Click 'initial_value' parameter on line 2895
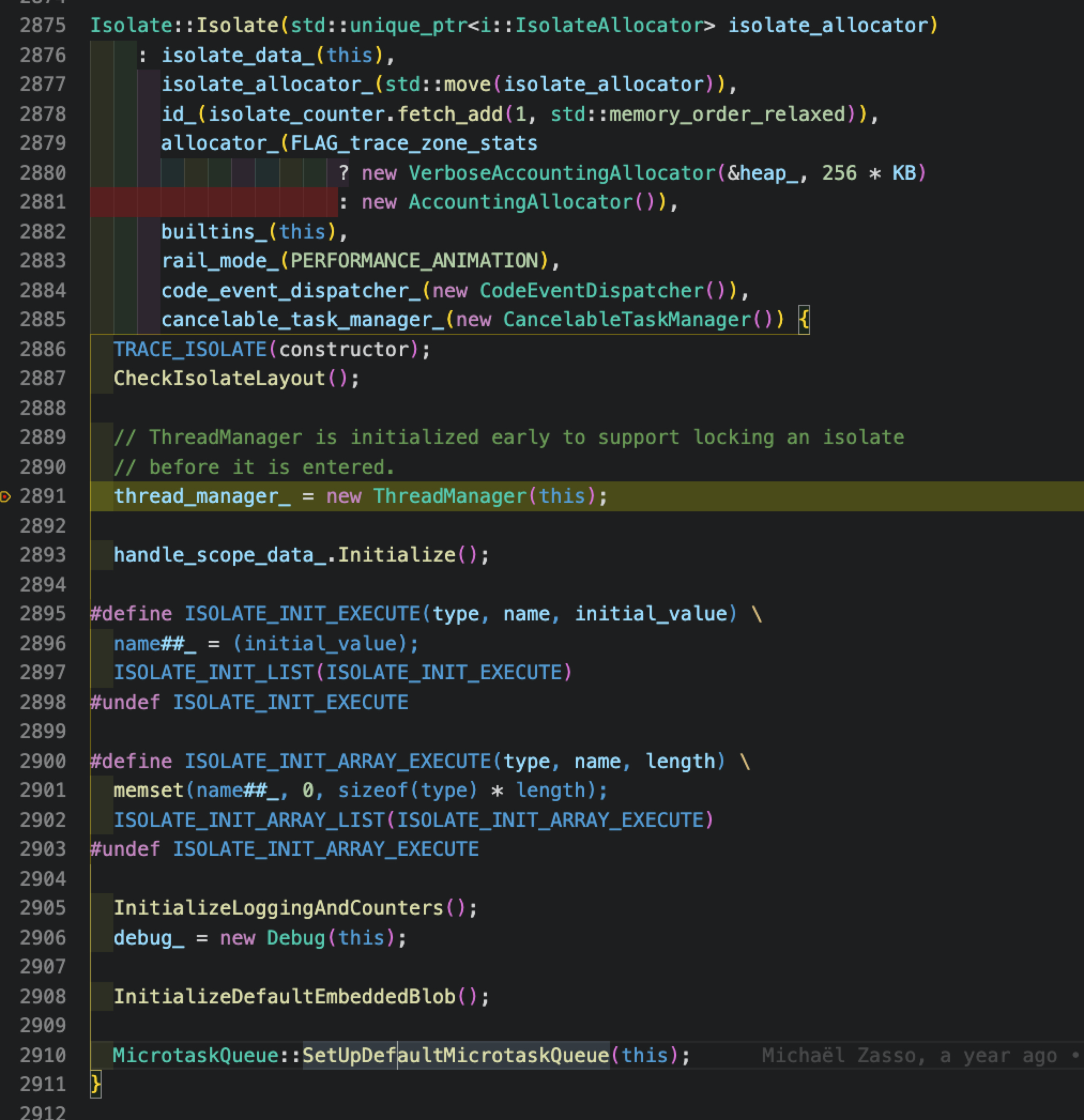Viewport: 1084px width, 1120px height. tap(651, 613)
